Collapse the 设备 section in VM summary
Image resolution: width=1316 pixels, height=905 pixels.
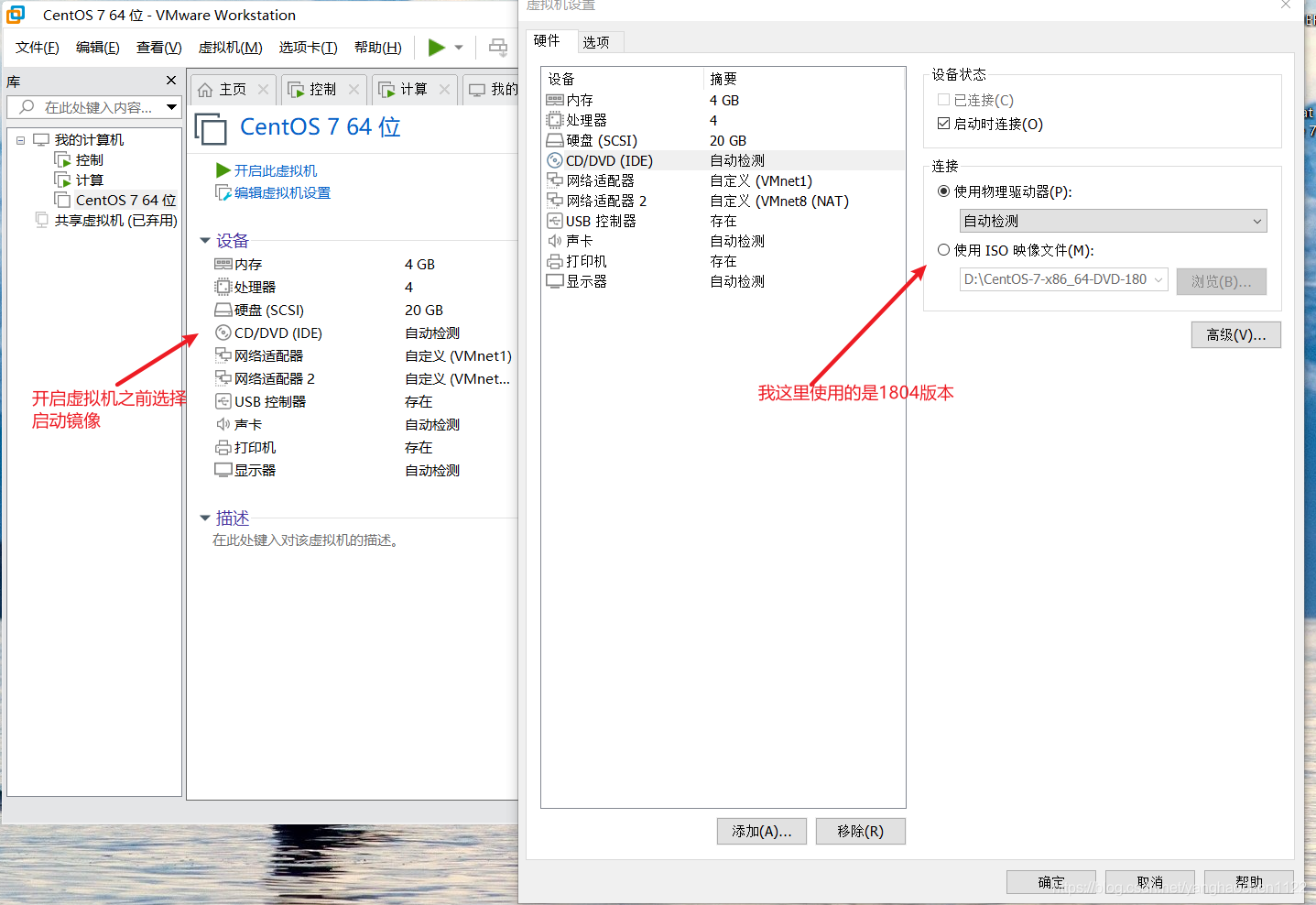tap(204, 240)
